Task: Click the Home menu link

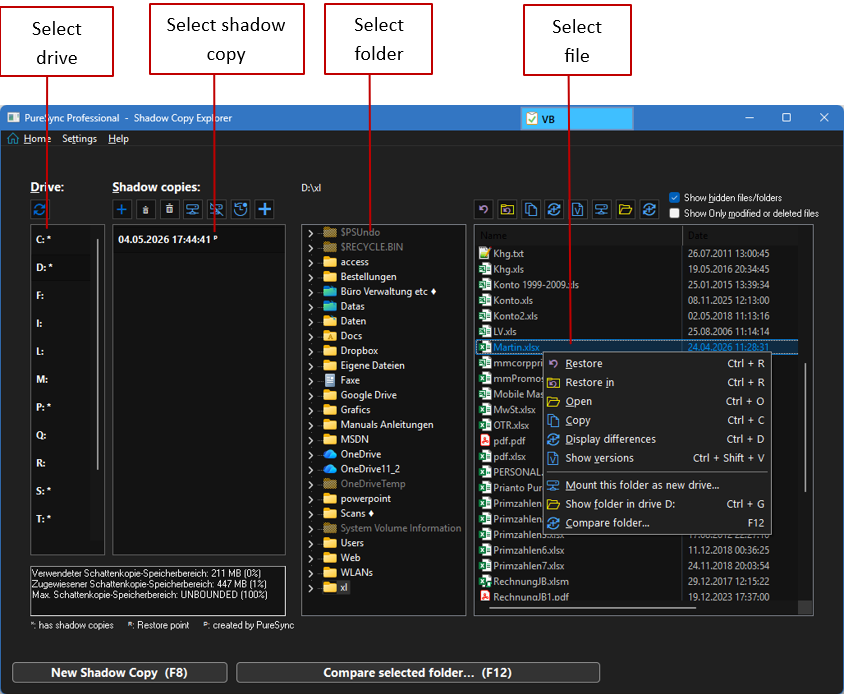Action: (37, 139)
